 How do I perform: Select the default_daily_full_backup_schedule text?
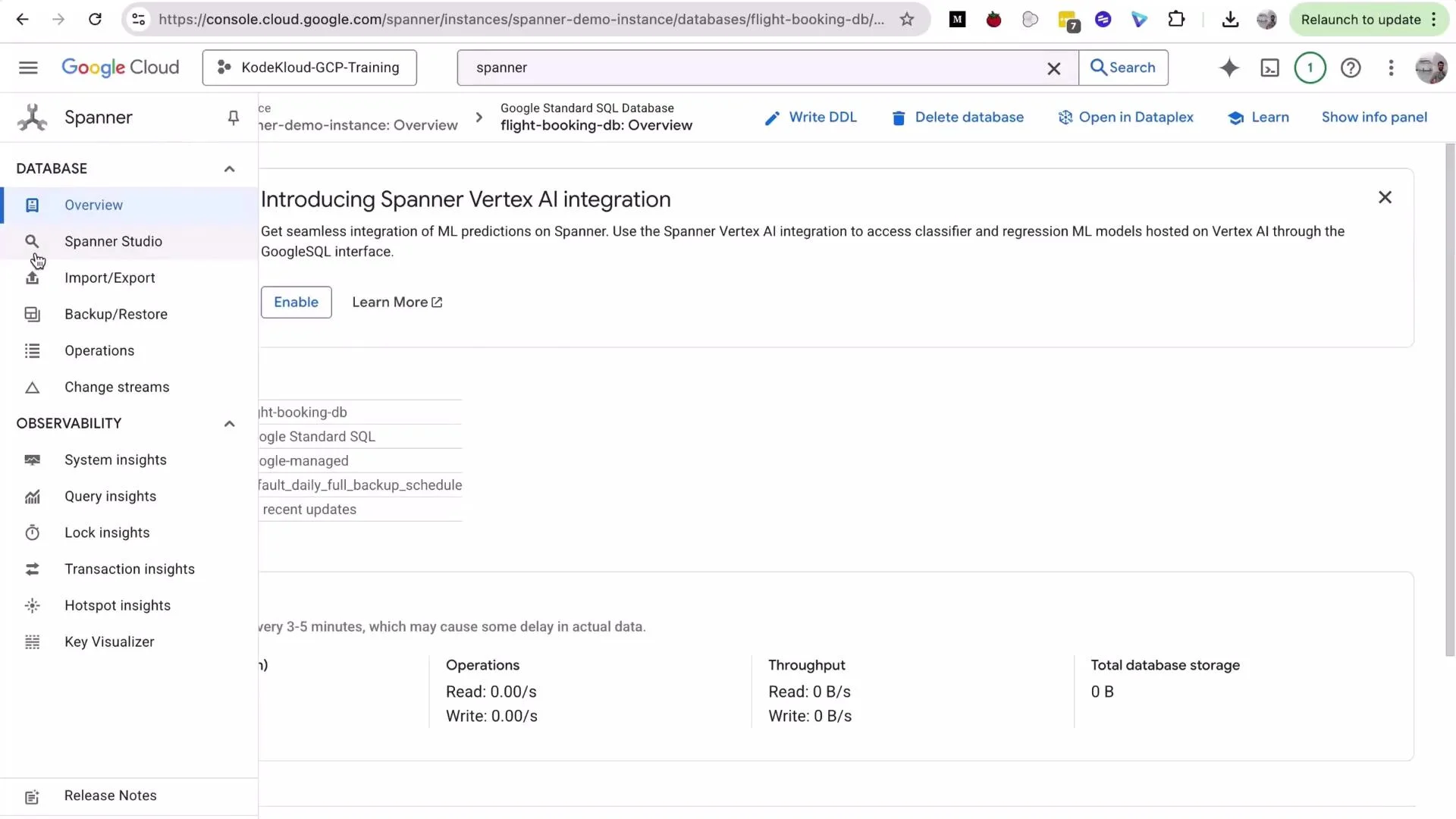[x=360, y=485]
